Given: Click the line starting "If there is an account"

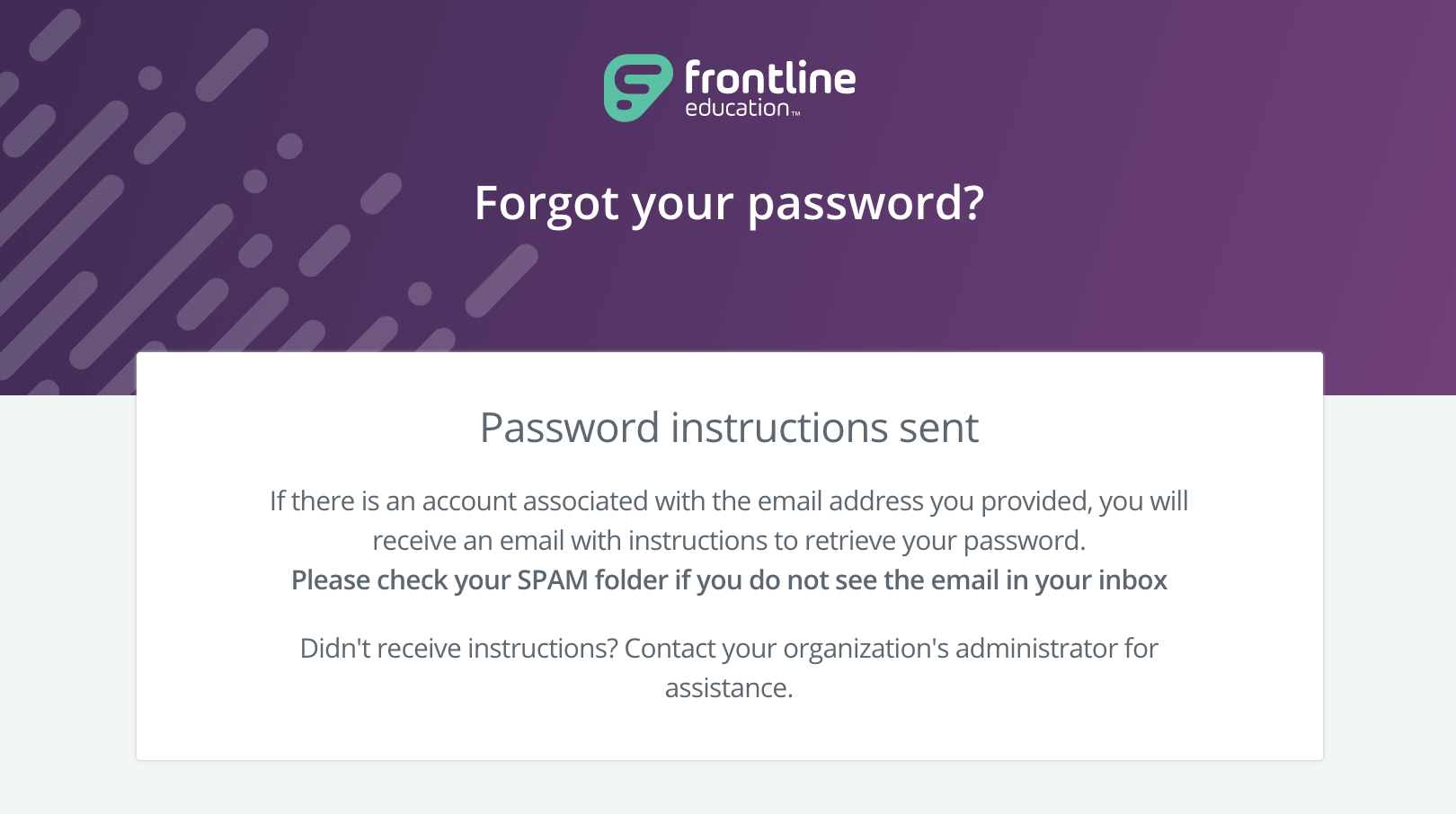Looking at the screenshot, I should coord(729,501).
